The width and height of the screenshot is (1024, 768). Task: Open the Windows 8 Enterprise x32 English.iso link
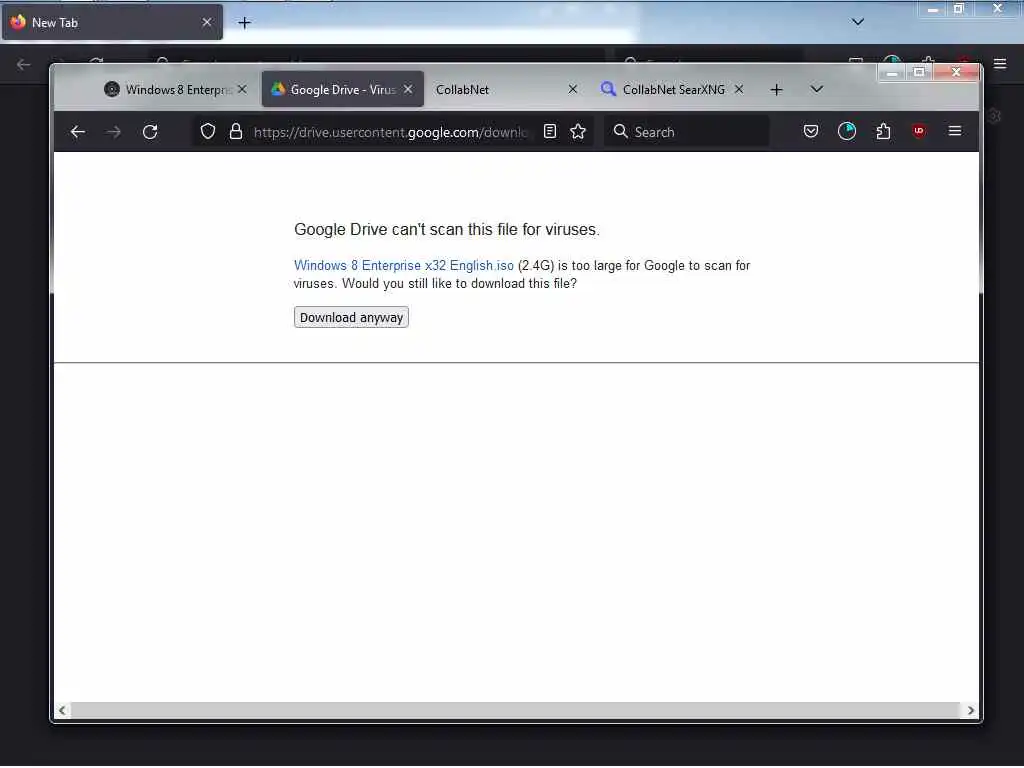coord(404,266)
